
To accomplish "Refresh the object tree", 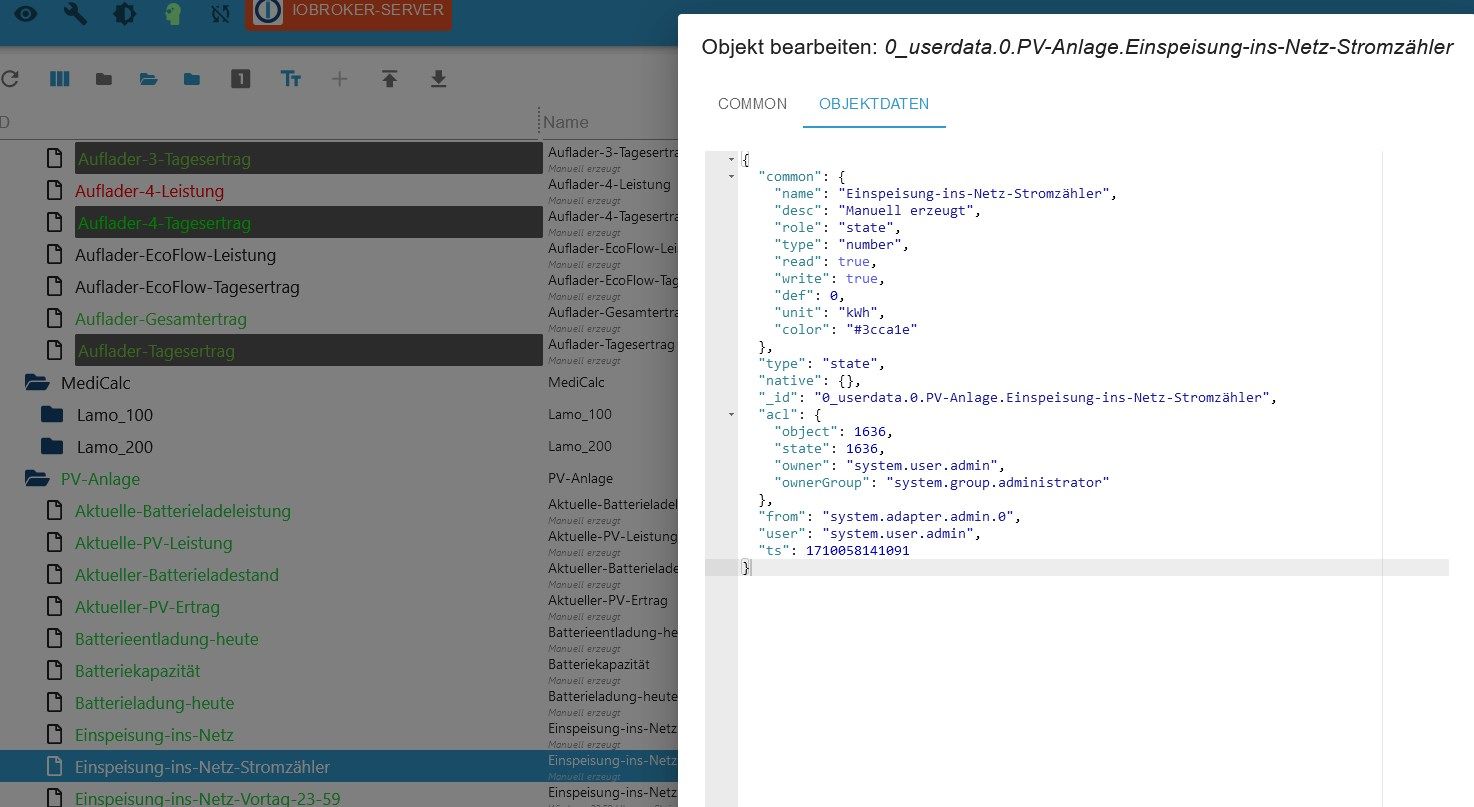I will point(10,79).
